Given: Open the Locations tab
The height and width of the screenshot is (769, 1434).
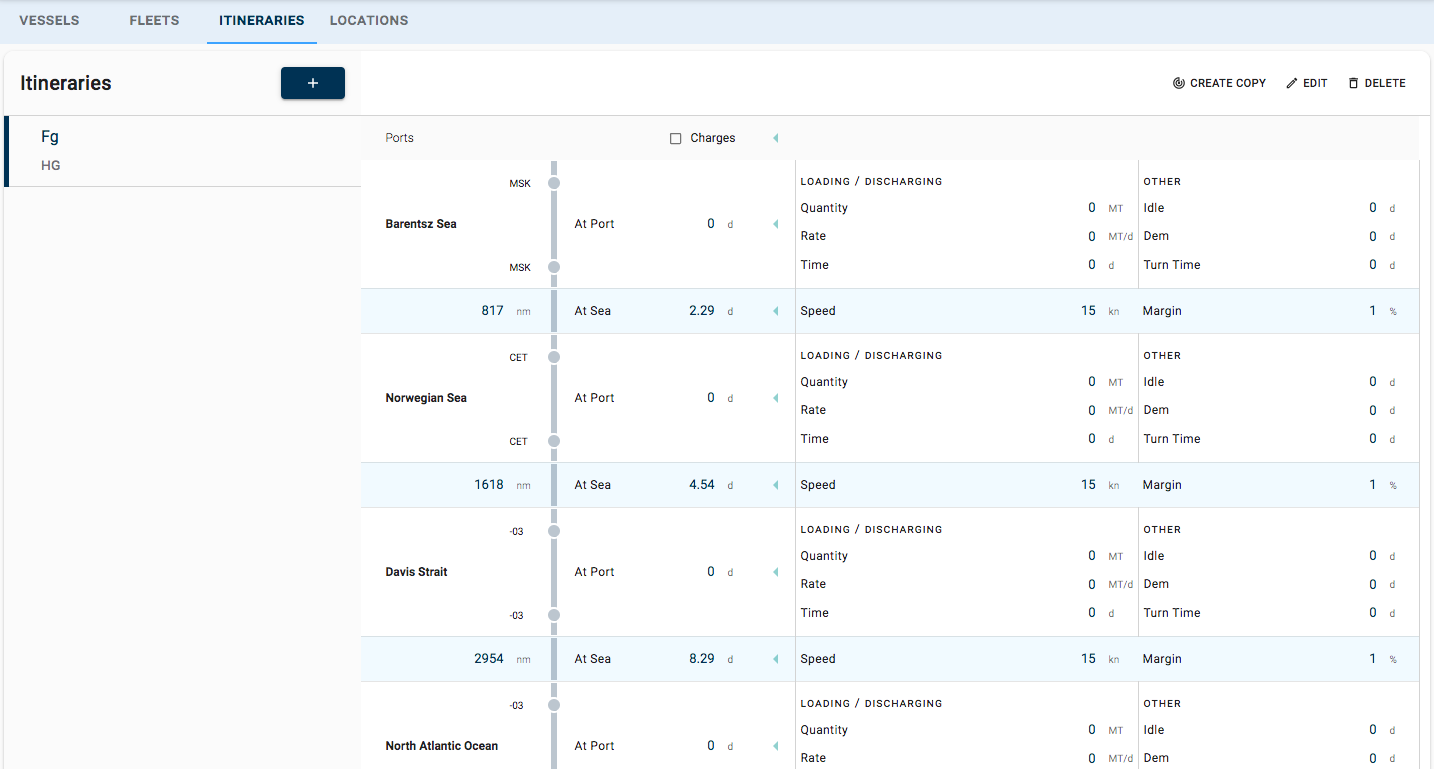Looking at the screenshot, I should click(x=368, y=20).
